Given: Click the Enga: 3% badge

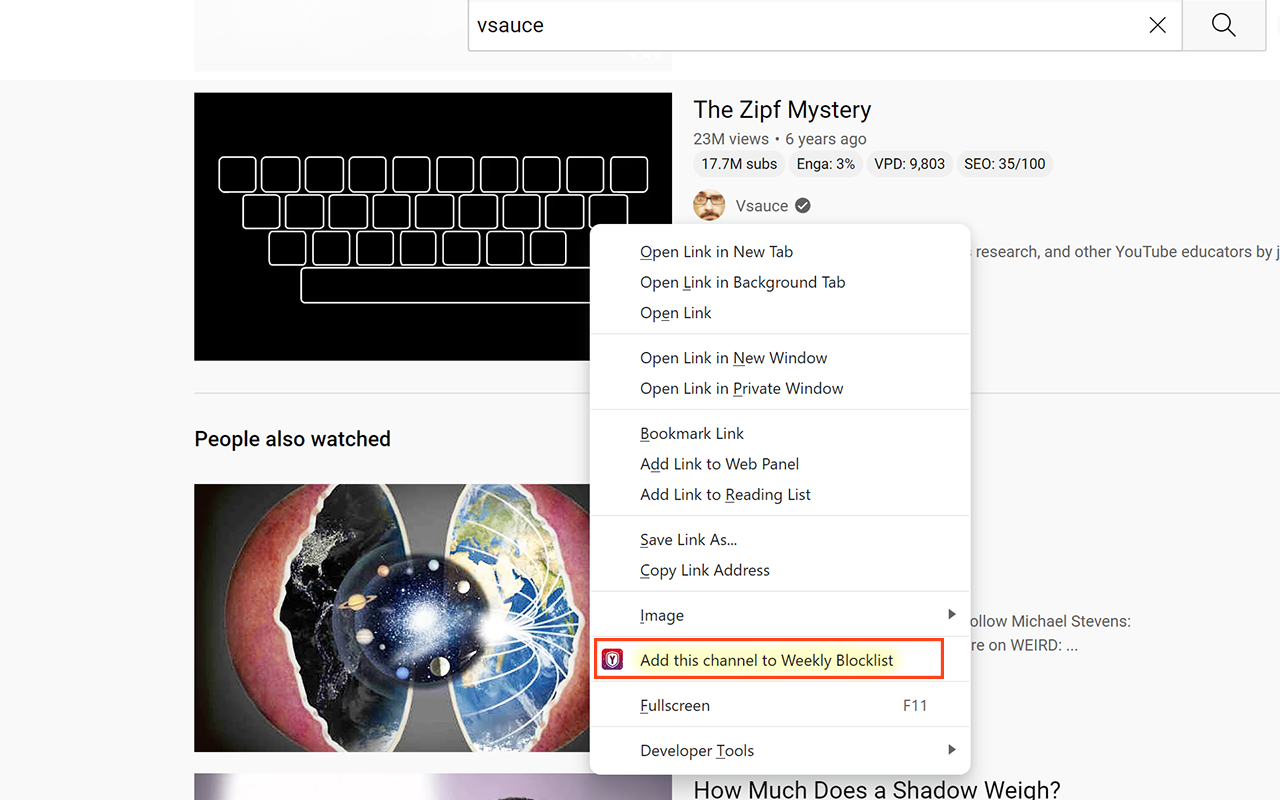Looking at the screenshot, I should coord(826,164).
